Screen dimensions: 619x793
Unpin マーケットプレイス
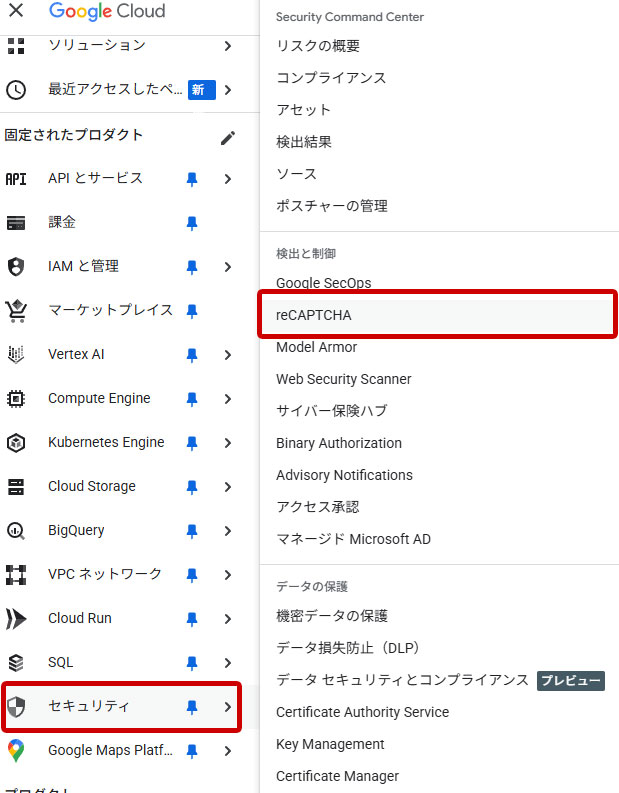[192, 311]
